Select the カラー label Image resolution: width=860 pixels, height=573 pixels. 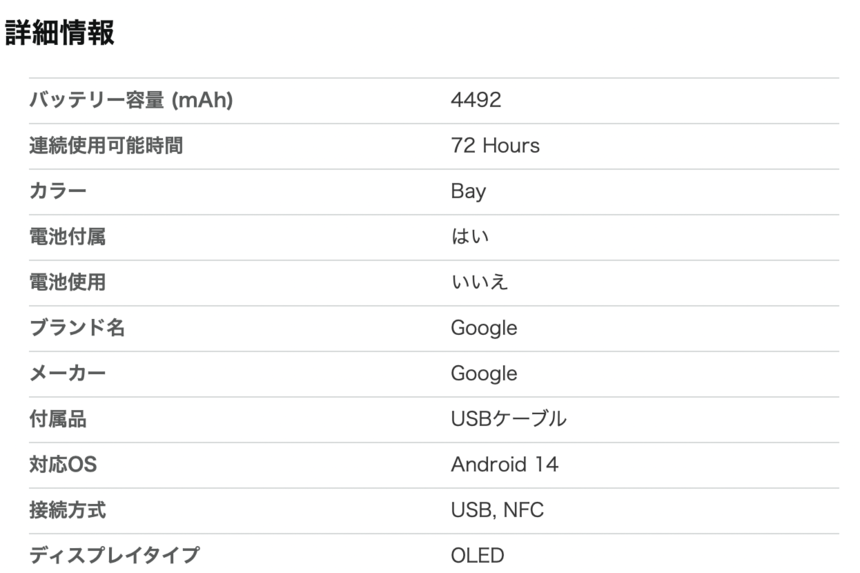coord(58,191)
